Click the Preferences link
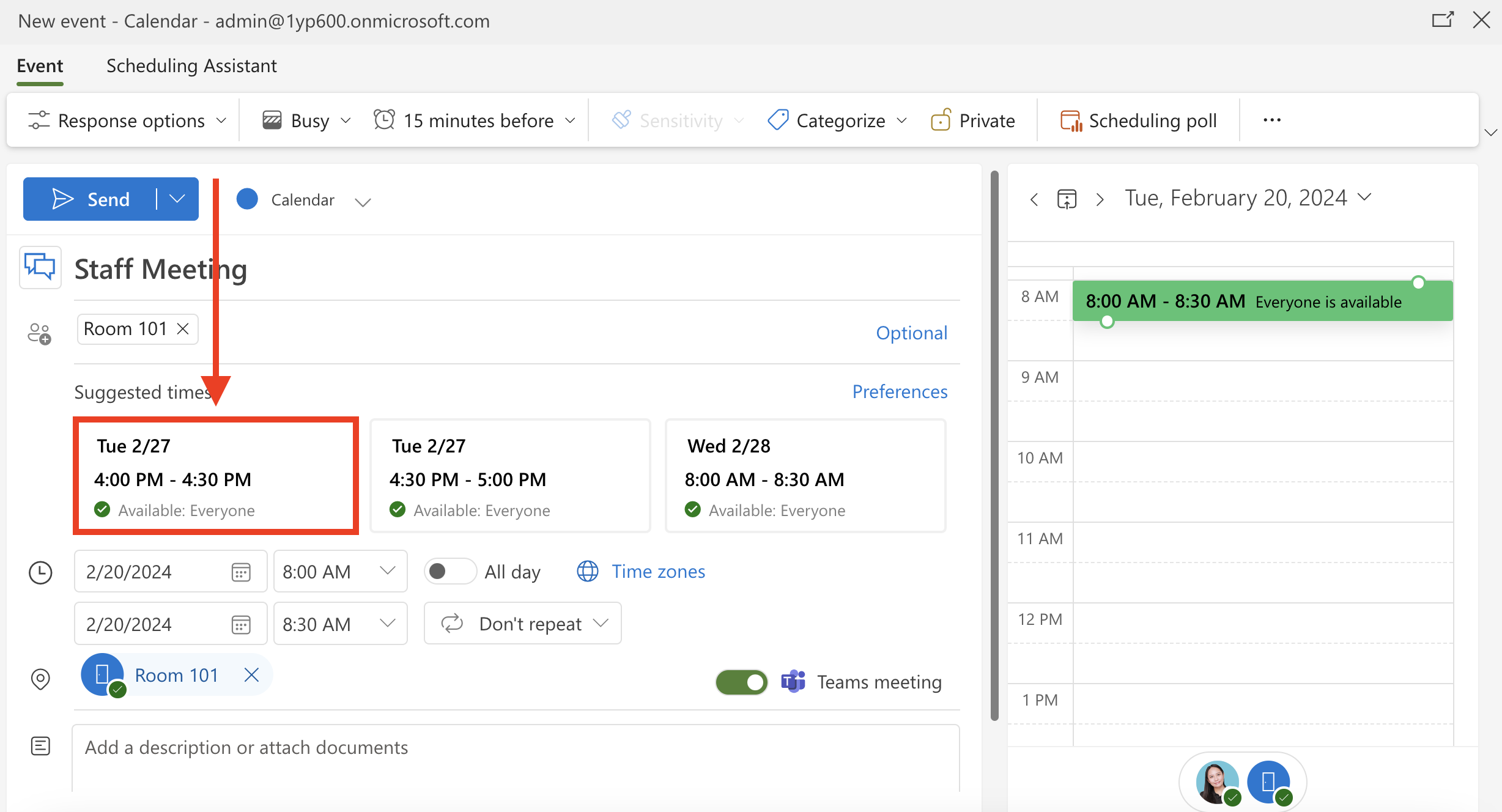Viewport: 1502px width, 812px height. tap(900, 391)
